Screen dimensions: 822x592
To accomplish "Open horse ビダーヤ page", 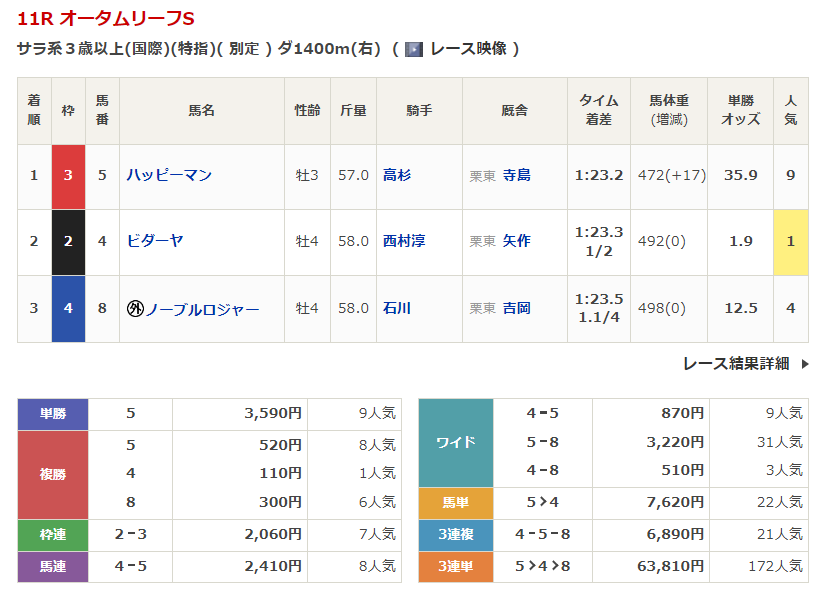I will point(155,241).
